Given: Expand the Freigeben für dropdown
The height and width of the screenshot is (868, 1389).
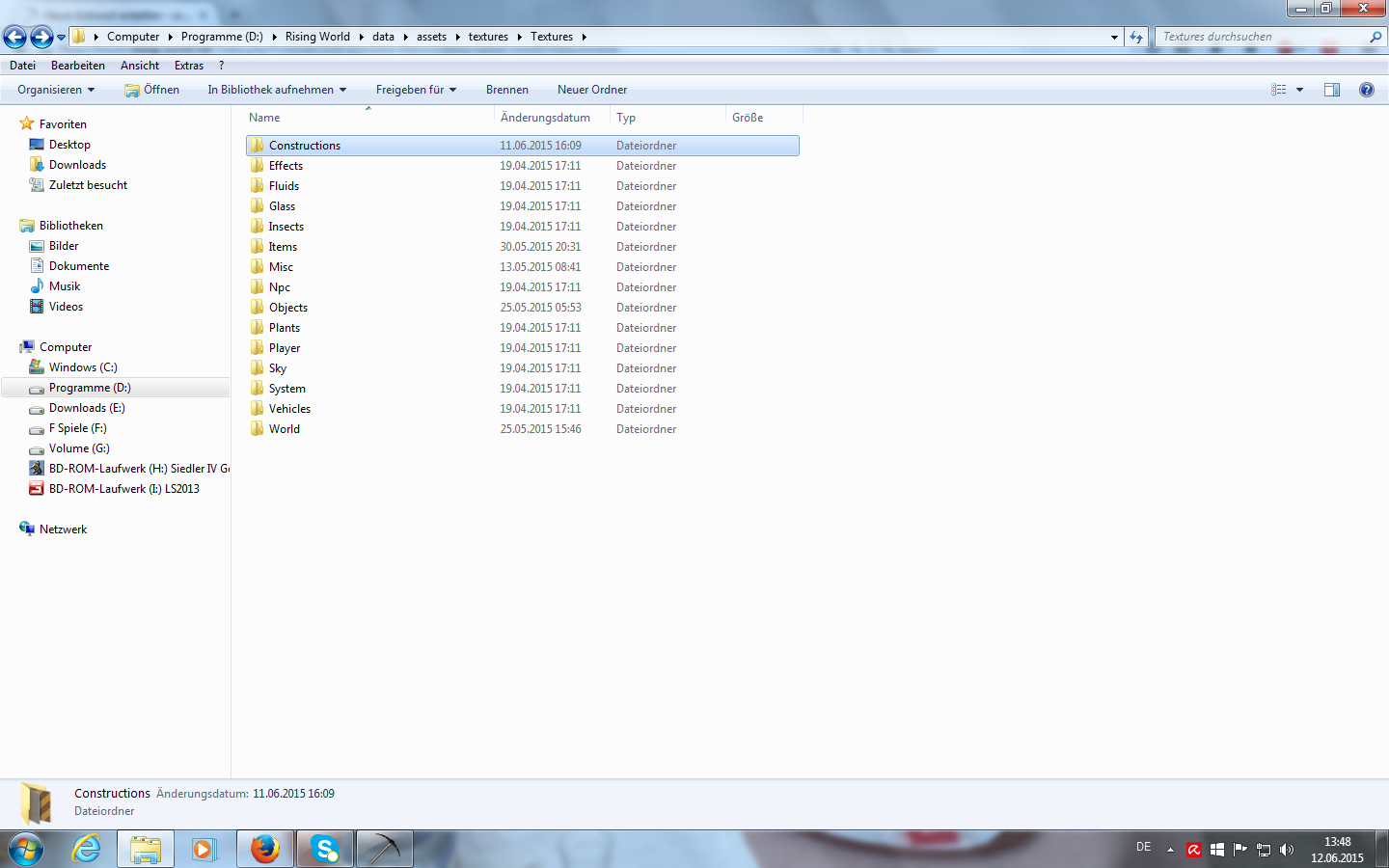Looking at the screenshot, I should tap(416, 90).
